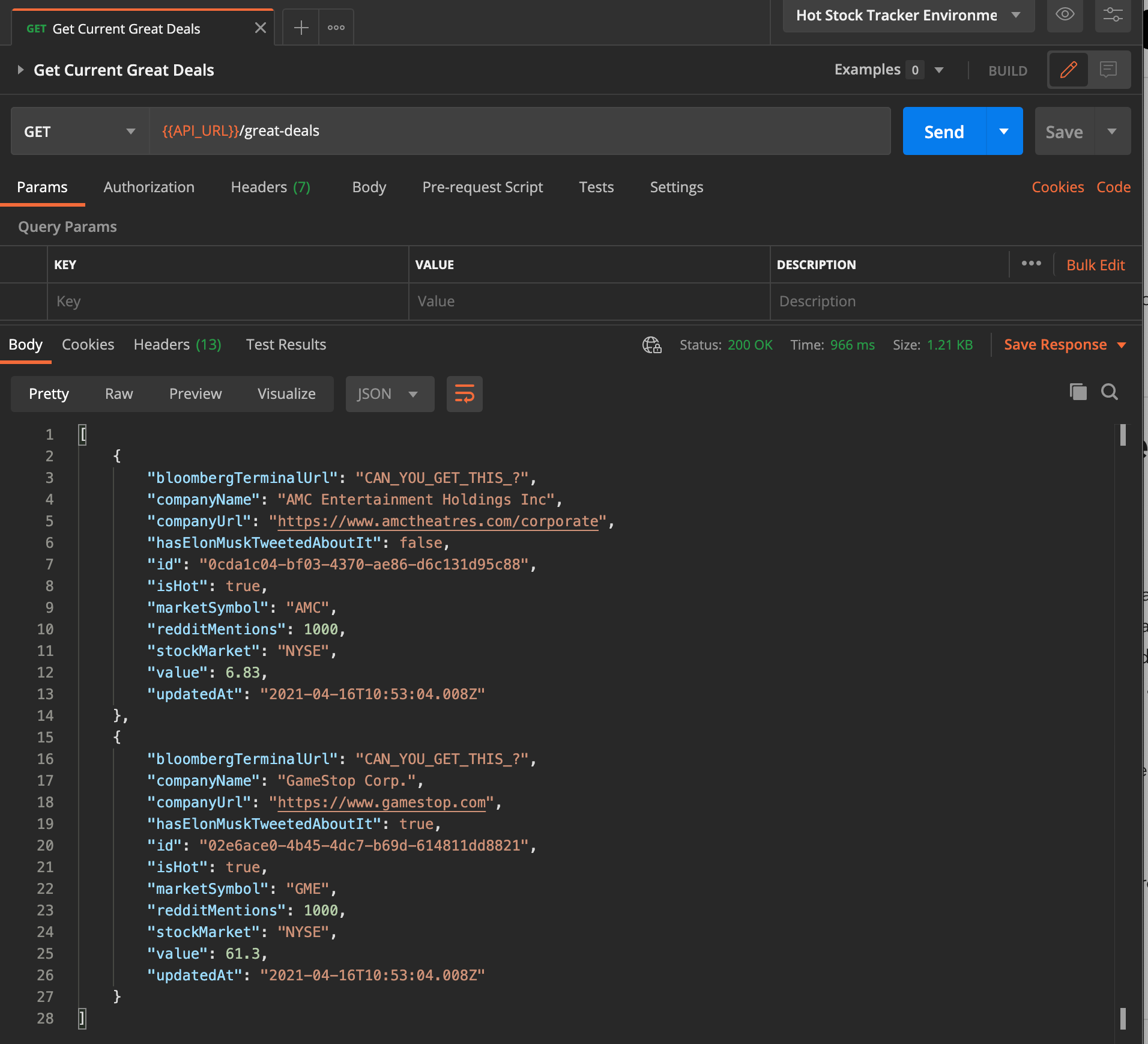Search the response body with magnifier icon
This screenshot has width=1148, height=1044.
click(x=1110, y=392)
